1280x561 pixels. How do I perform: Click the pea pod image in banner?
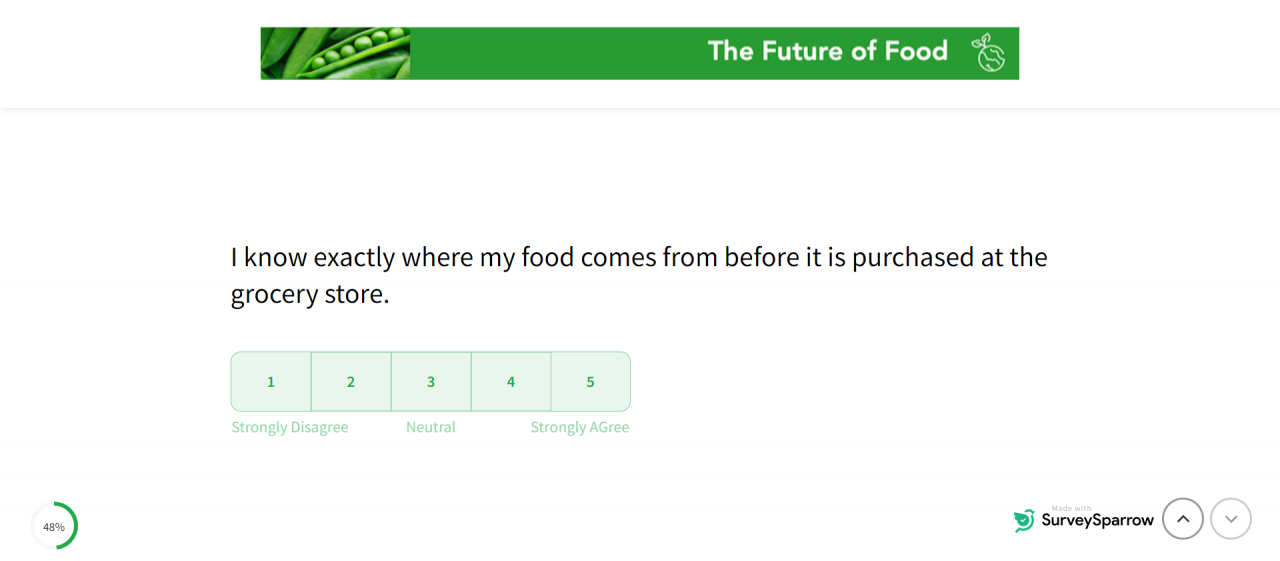[x=336, y=53]
